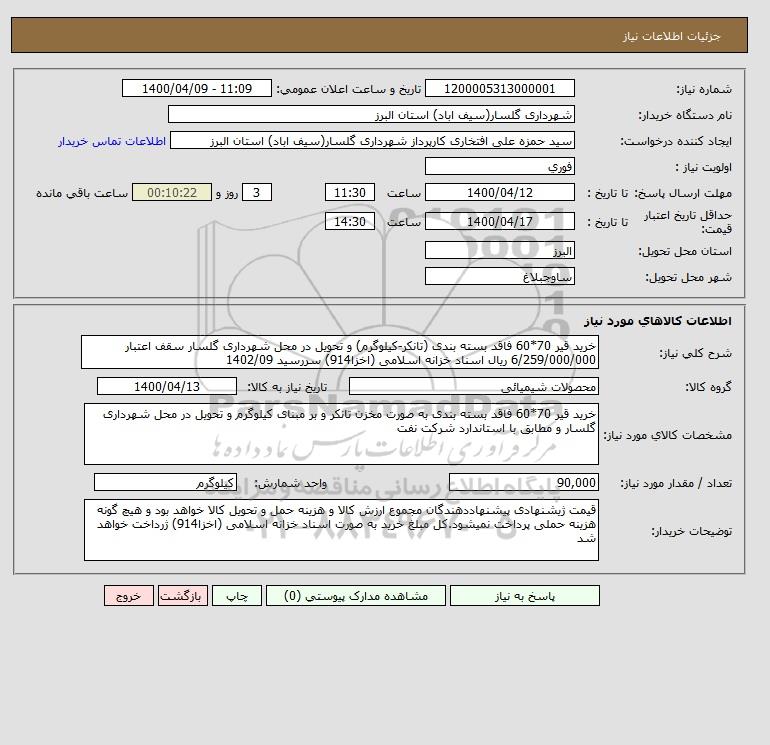Click the ساعت باقی مانده label
This screenshot has height=745, width=770.
pos(82,193)
